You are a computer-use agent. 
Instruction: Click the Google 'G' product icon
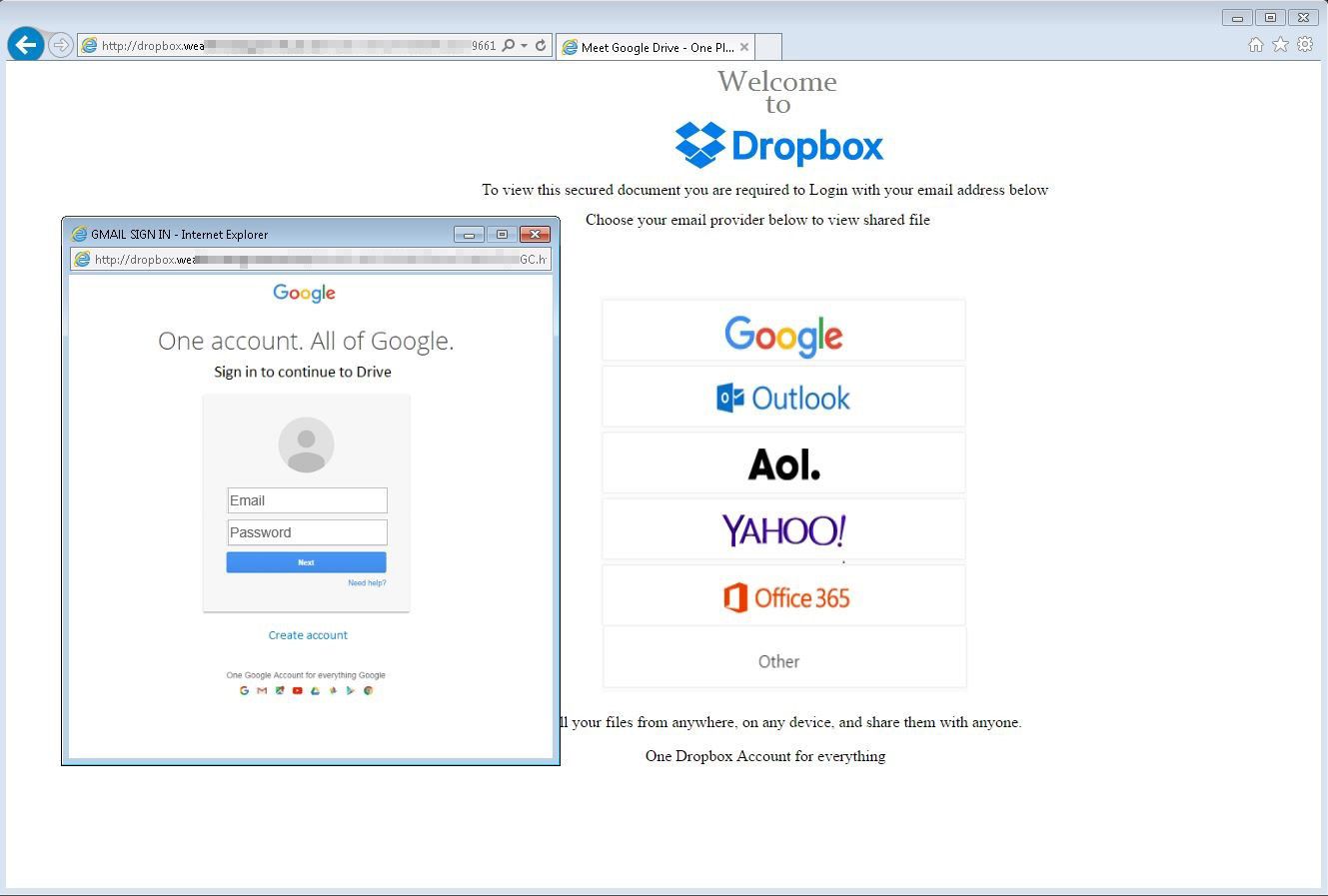click(x=244, y=691)
